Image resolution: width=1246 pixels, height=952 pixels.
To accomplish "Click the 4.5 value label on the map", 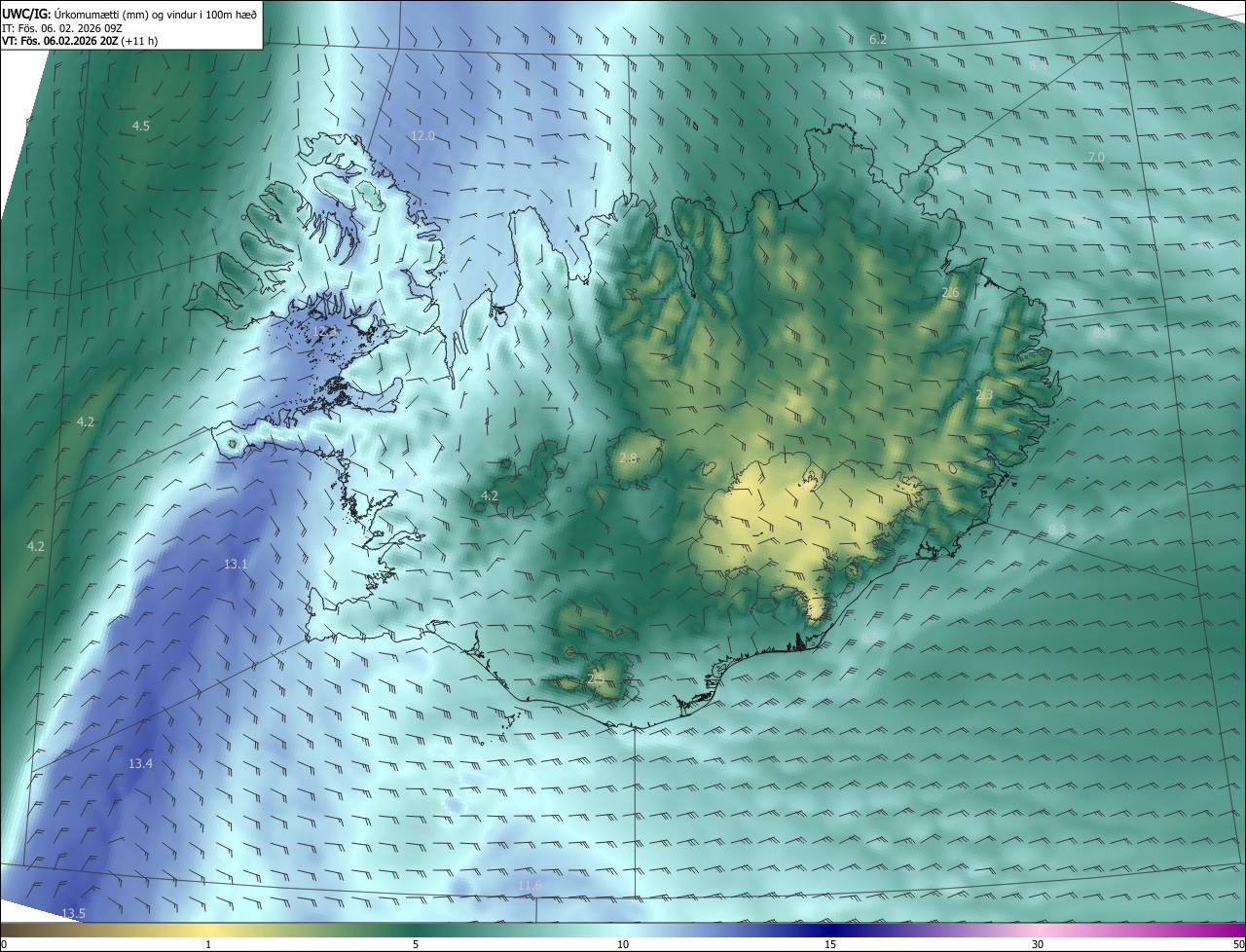I will pos(141,127).
